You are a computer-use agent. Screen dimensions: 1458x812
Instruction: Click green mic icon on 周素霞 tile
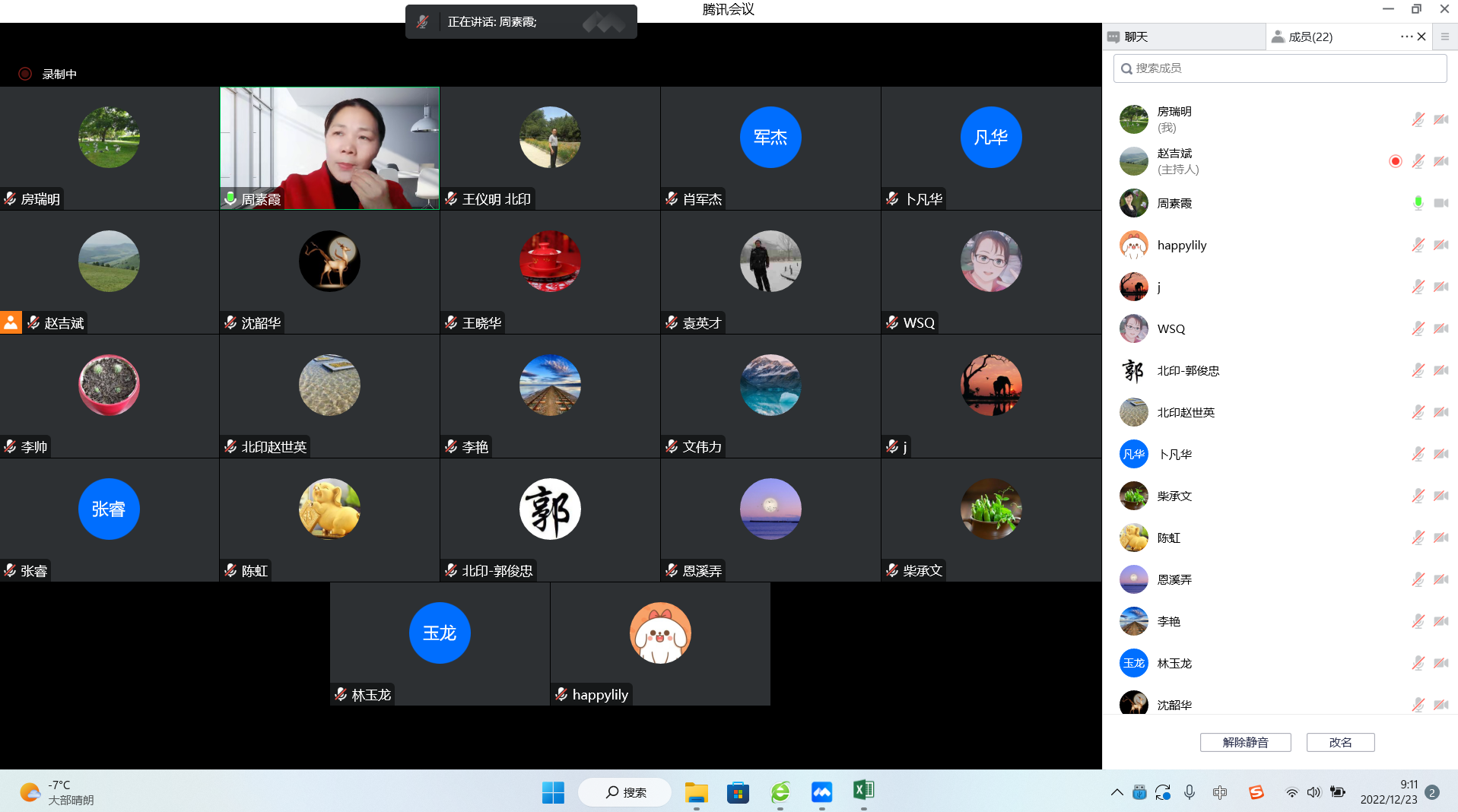point(230,198)
